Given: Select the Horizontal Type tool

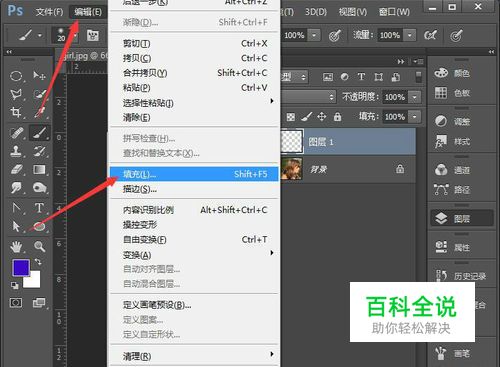Looking at the screenshot, I should (x=39, y=208).
